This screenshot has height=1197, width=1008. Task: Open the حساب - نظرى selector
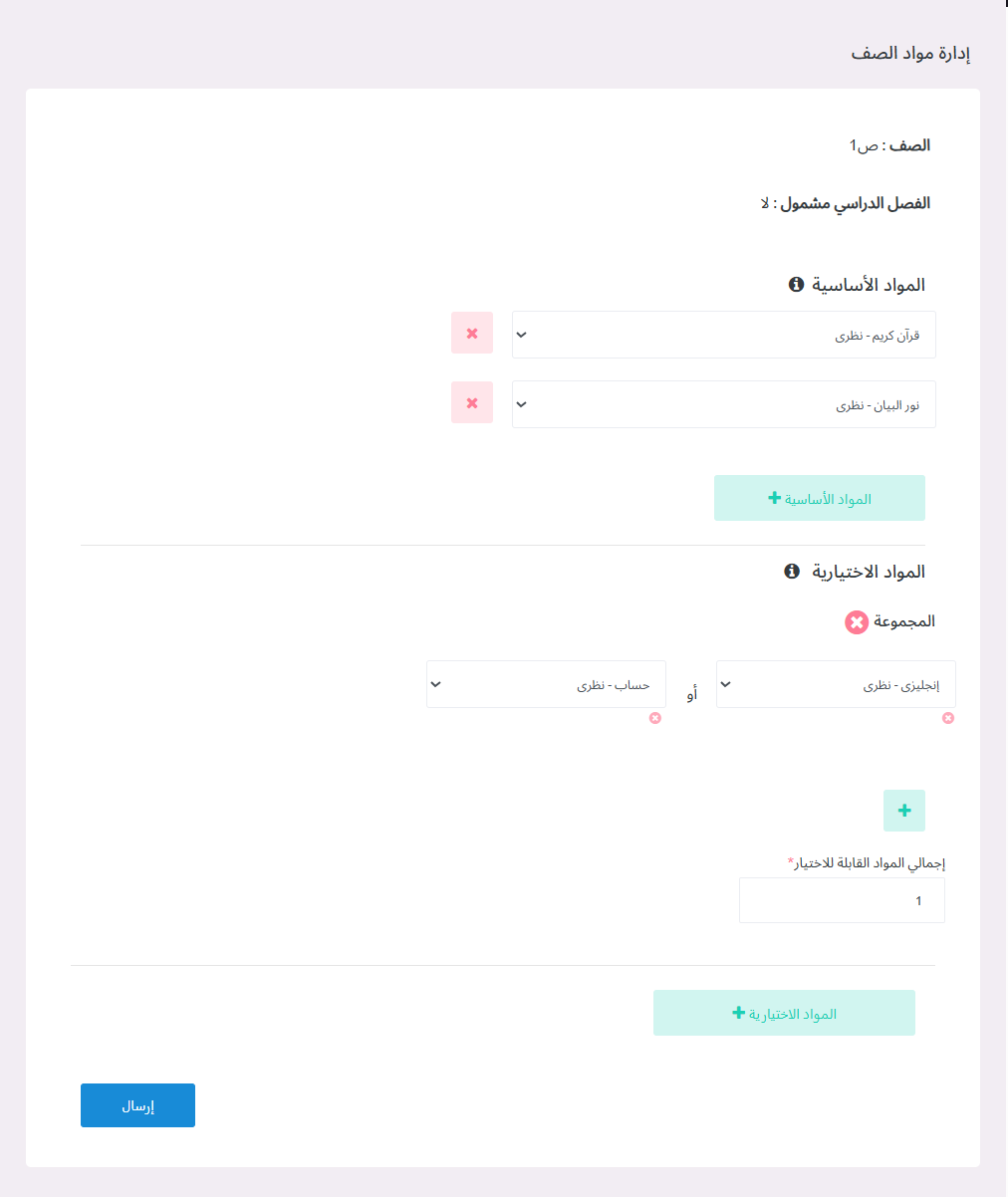tap(546, 684)
